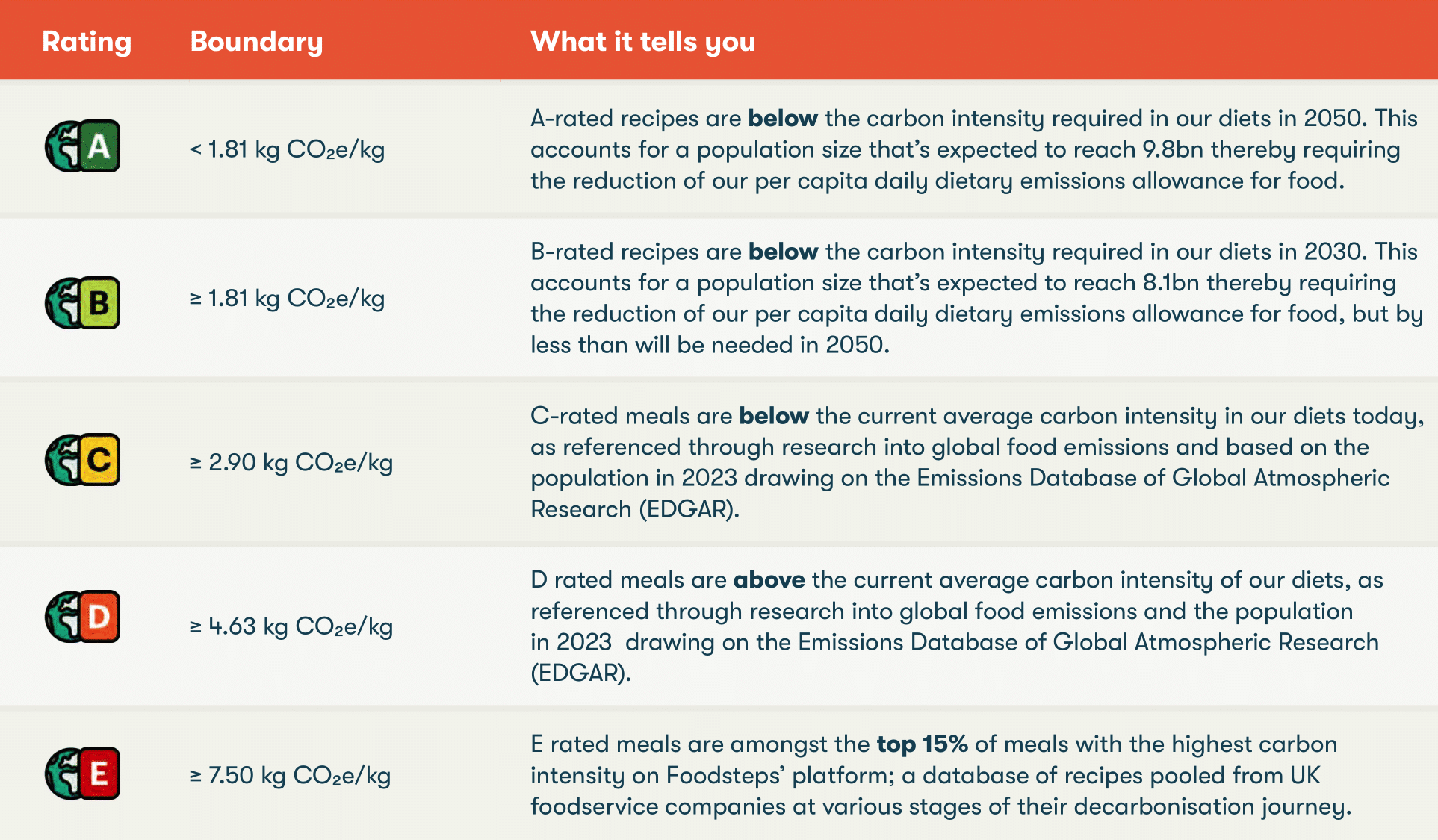
Task: Click 'Research (EDGAR).' text in C-rated row
Action: coord(635,509)
